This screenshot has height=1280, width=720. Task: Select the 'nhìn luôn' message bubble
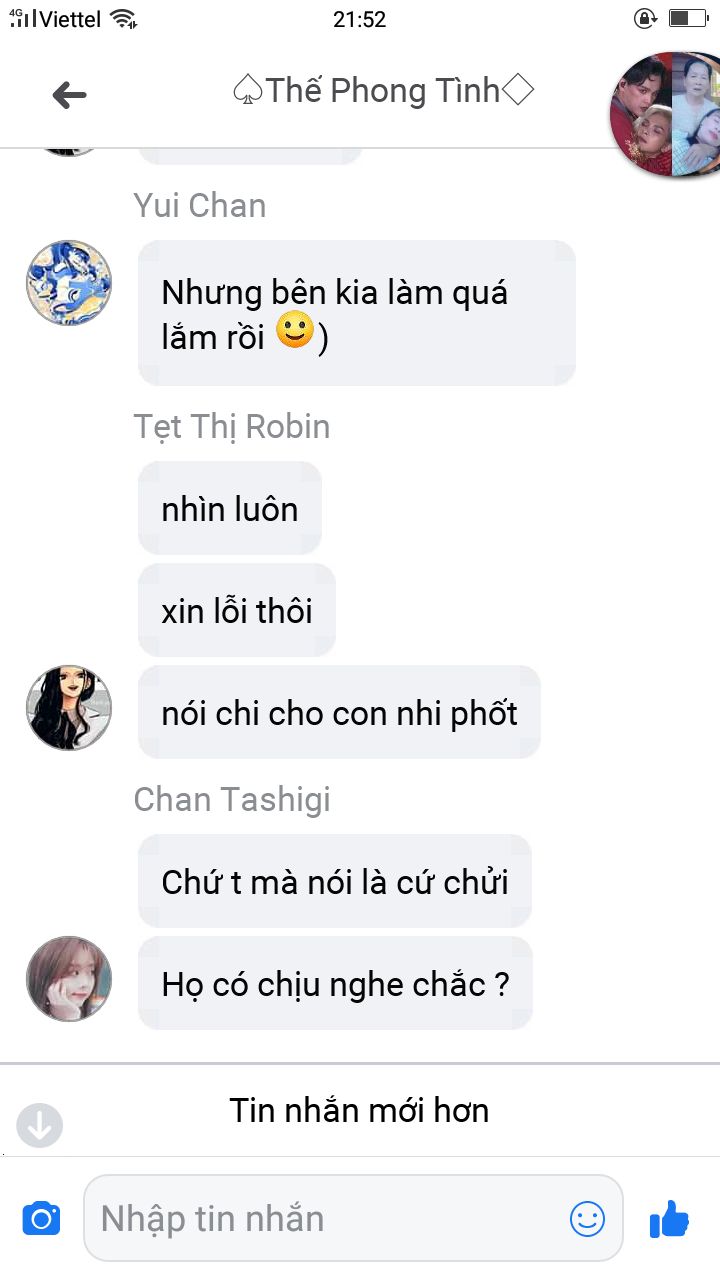coord(230,508)
